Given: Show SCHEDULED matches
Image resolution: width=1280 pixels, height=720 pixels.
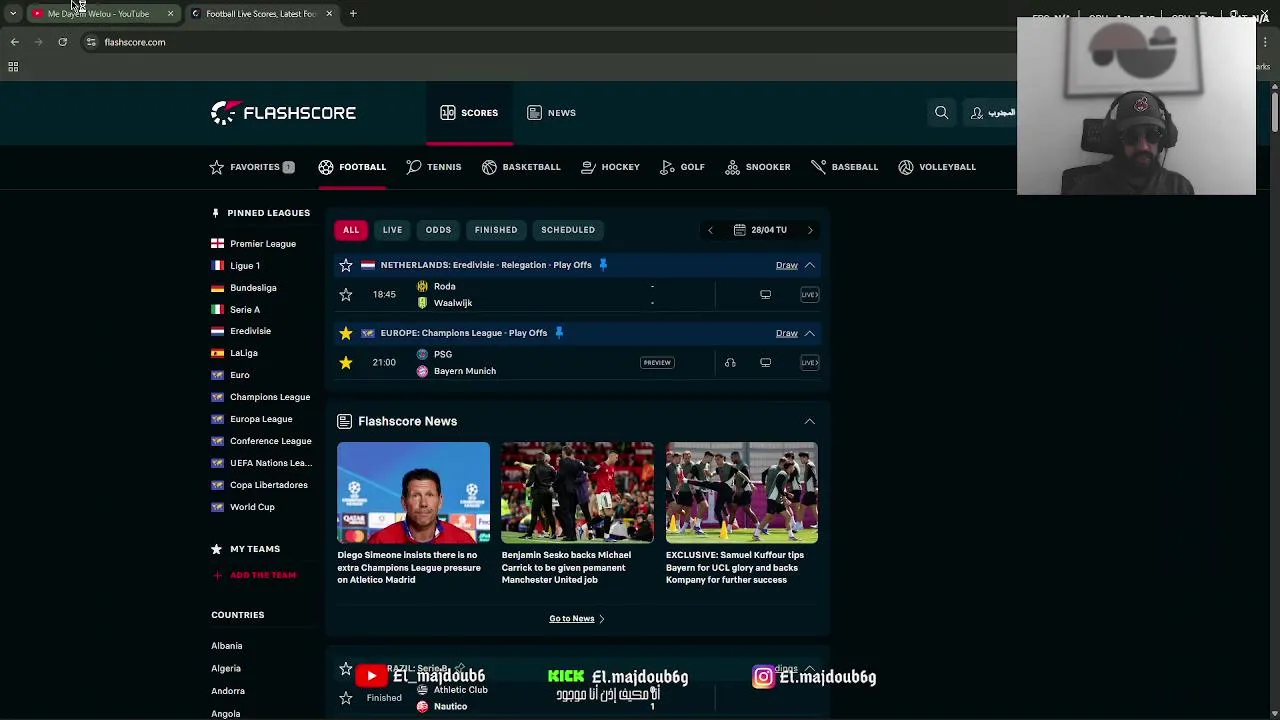Looking at the screenshot, I should point(568,230).
